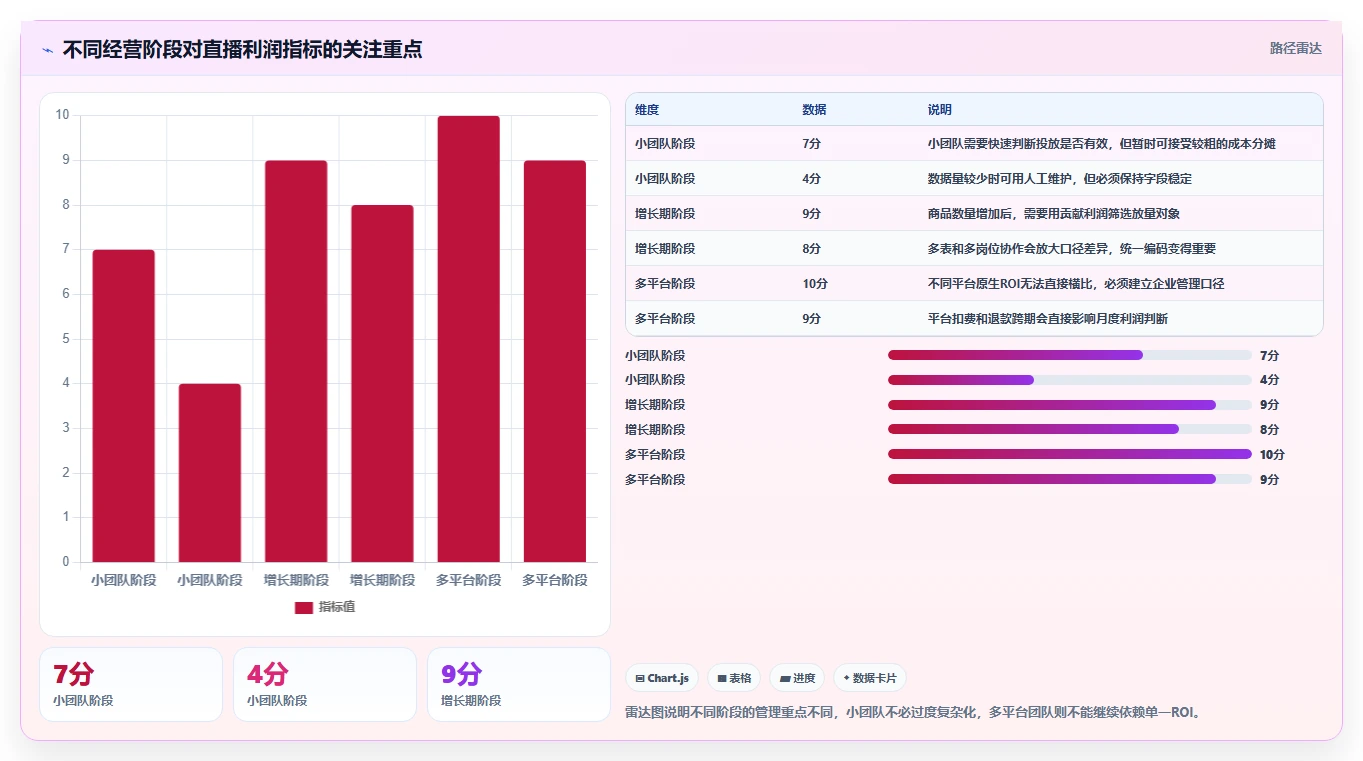Select the footer note starting 雷达图说明不同阶段
The width and height of the screenshot is (1363, 761).
pyautogui.click(x=913, y=713)
